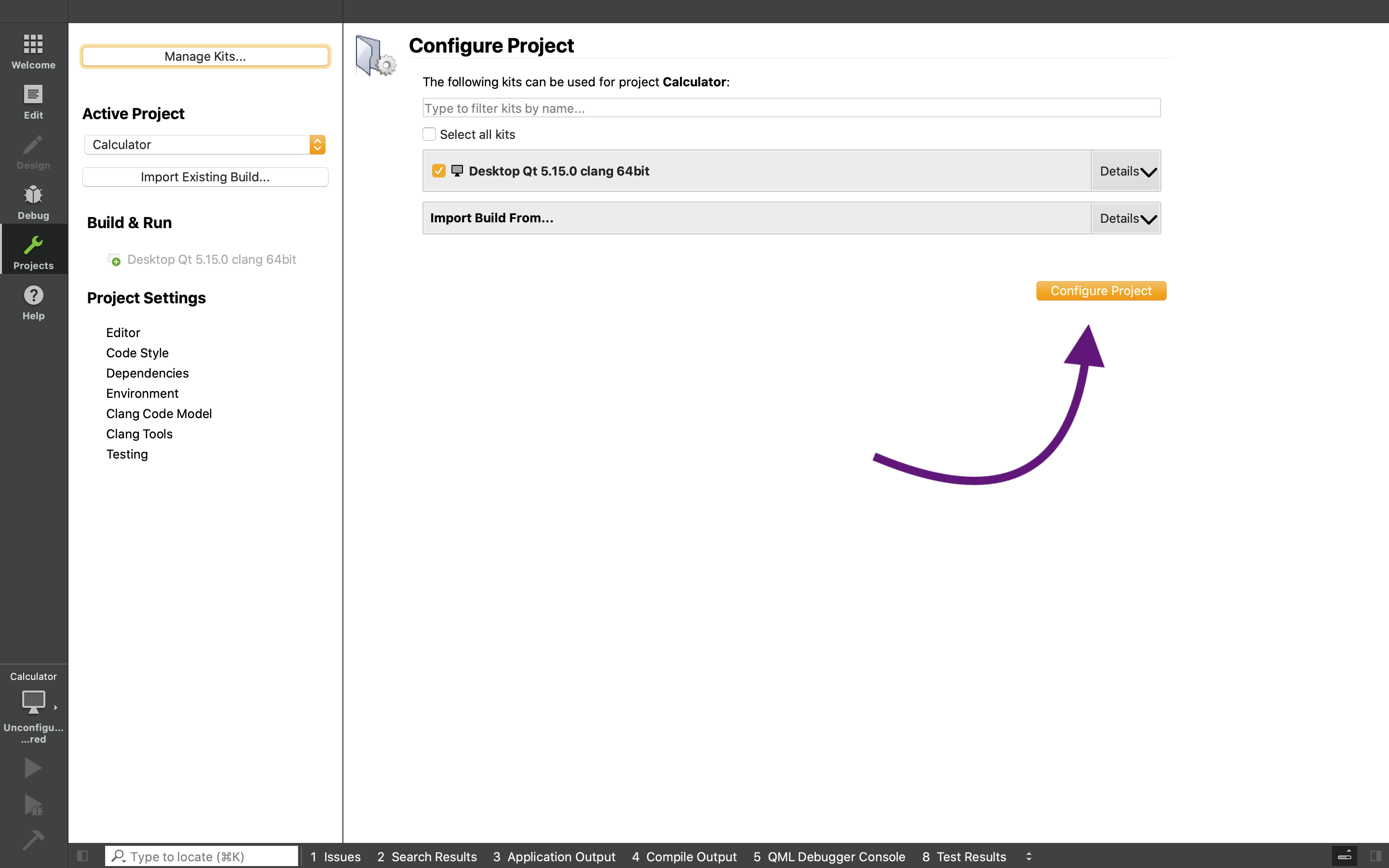Open the Issues output pane tab
The height and width of the screenshot is (868, 1389).
coord(336,856)
